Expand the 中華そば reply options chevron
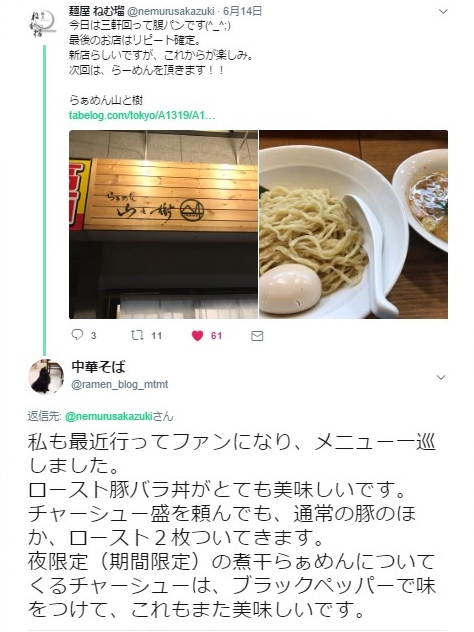 pos(441,377)
